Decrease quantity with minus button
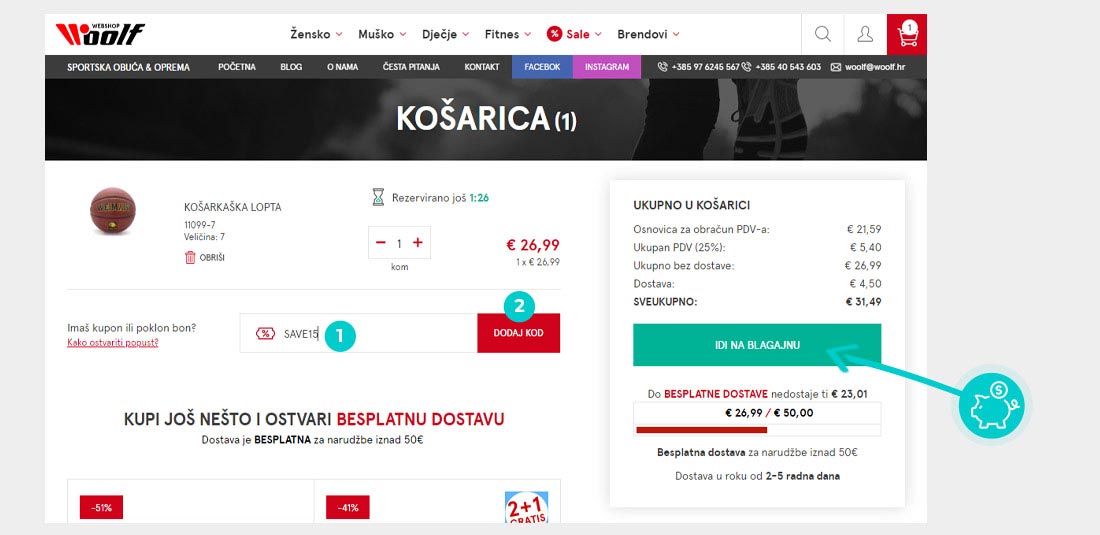Viewport: 1100px width, 535px height. tap(381, 243)
